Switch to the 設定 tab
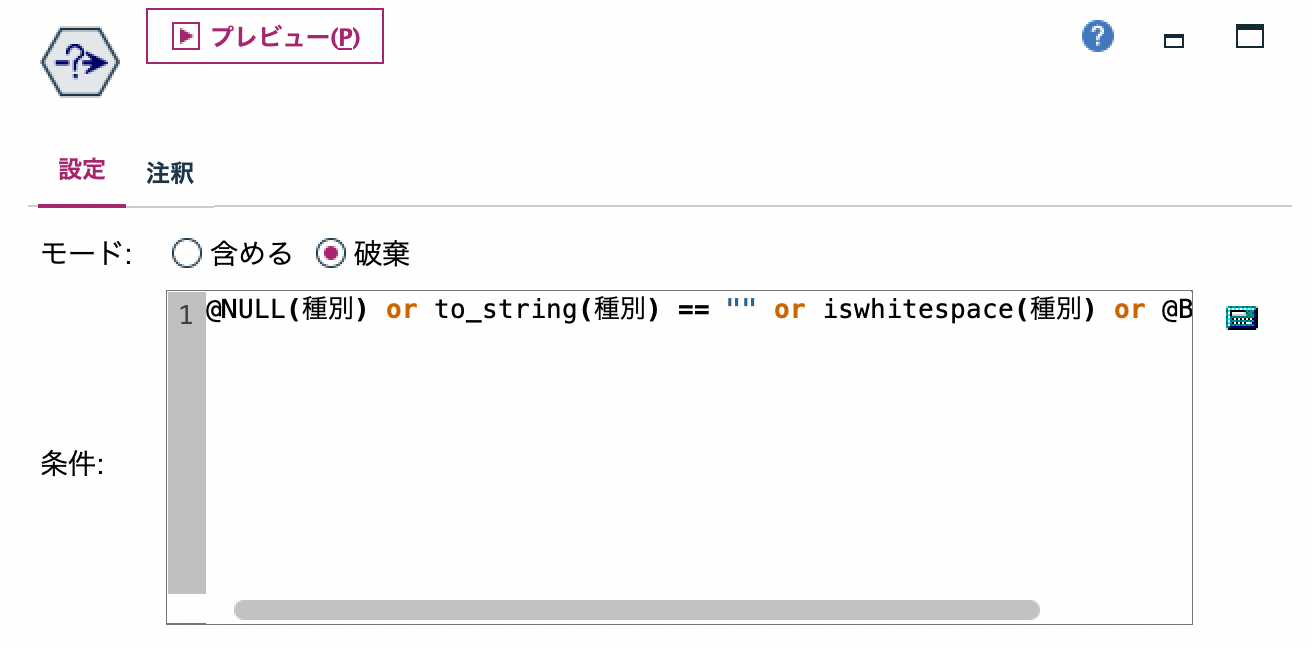This screenshot has height=648, width=1312. pyautogui.click(x=80, y=170)
